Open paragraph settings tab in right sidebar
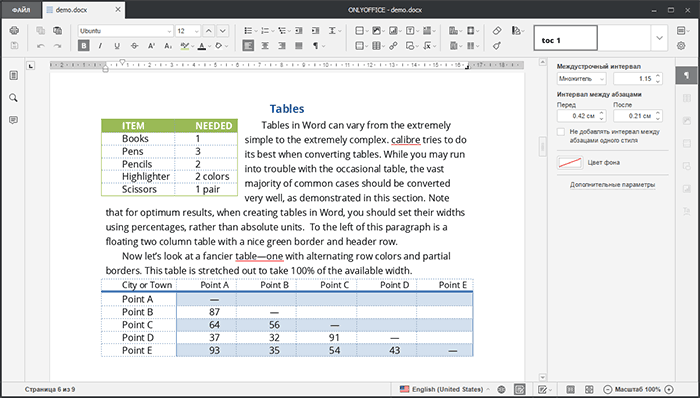Screen dimensions: 700x398 point(687,75)
